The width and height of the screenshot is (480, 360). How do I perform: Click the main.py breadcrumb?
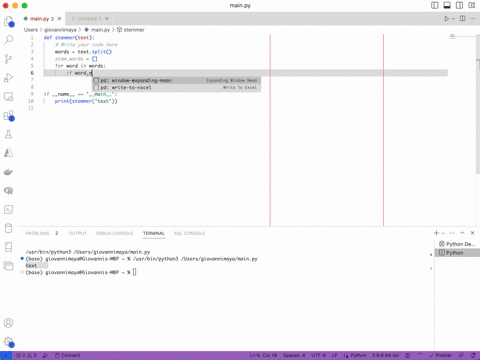(x=100, y=30)
